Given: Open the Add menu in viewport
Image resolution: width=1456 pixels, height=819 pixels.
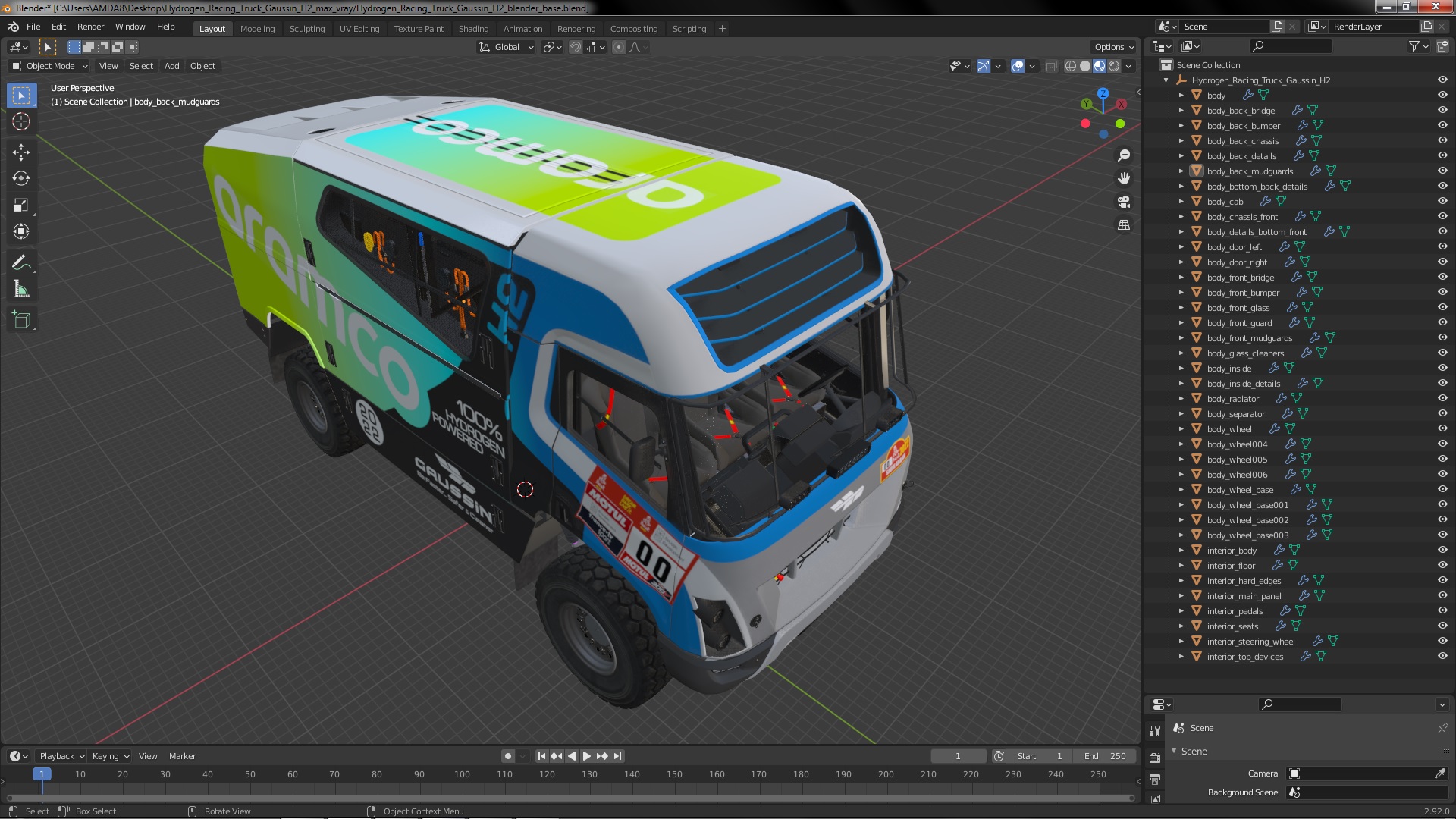Looking at the screenshot, I should pos(172,66).
